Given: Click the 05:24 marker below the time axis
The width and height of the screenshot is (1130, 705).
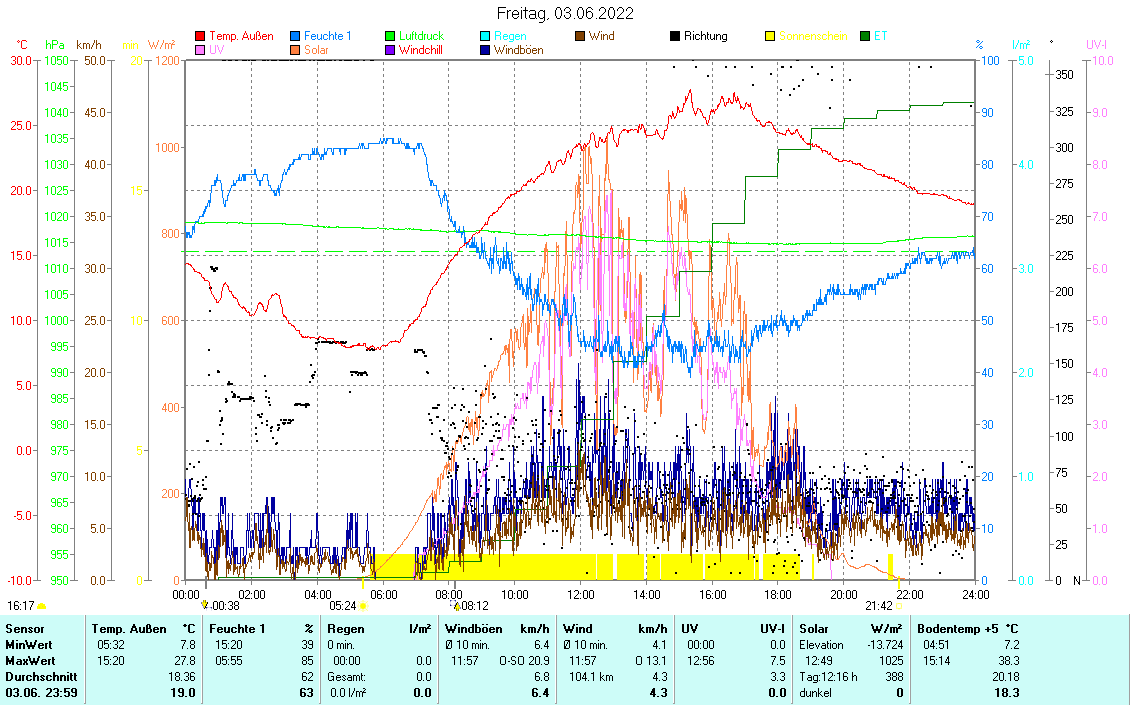Looking at the screenshot, I should point(343,605).
